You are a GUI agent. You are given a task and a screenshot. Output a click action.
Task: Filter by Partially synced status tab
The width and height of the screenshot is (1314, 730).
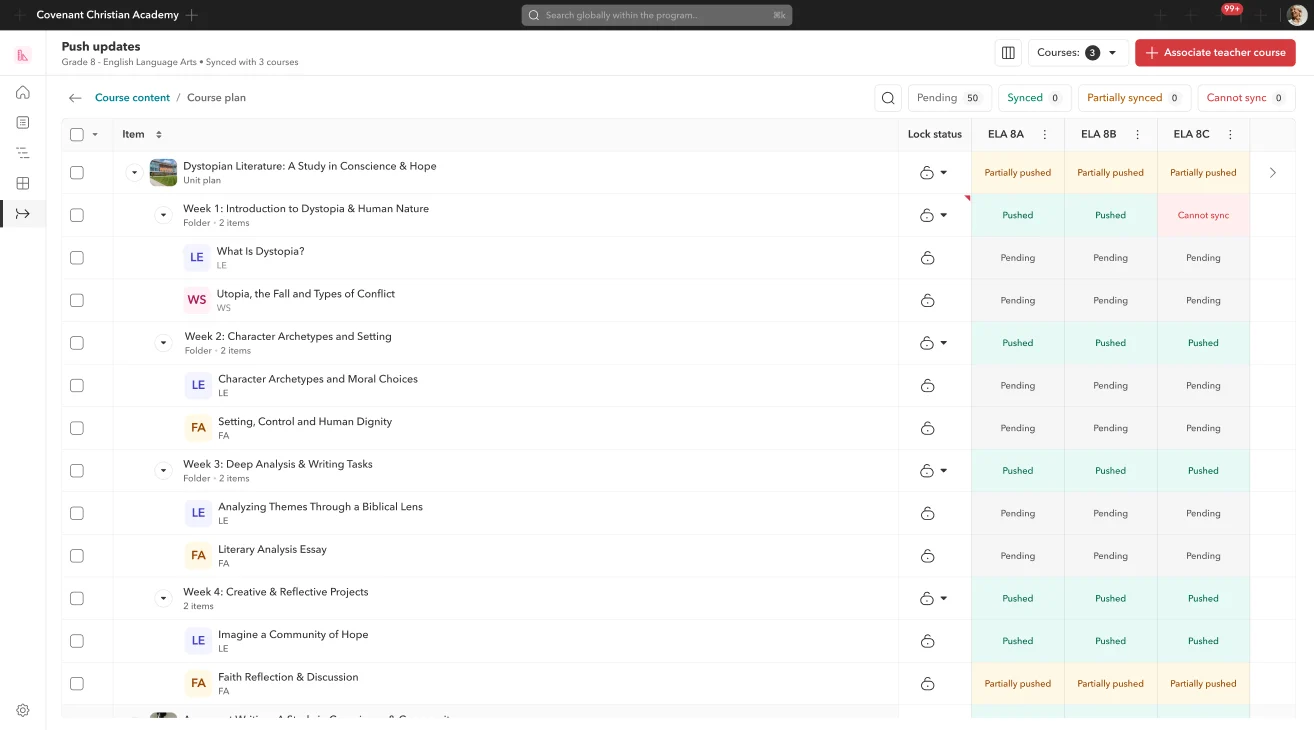(x=1133, y=98)
